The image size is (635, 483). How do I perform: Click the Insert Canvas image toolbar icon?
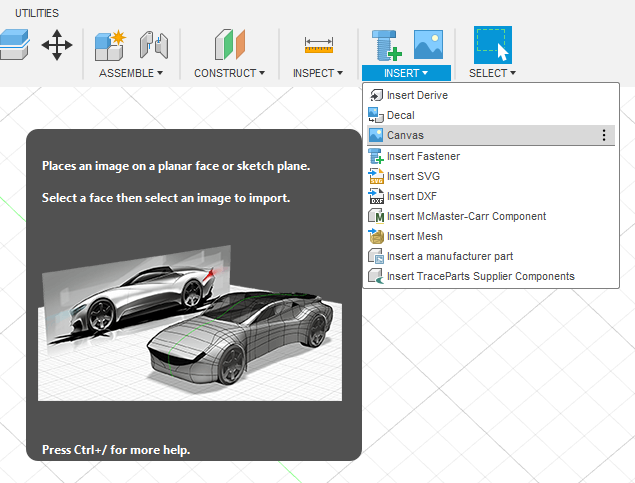(x=428, y=45)
